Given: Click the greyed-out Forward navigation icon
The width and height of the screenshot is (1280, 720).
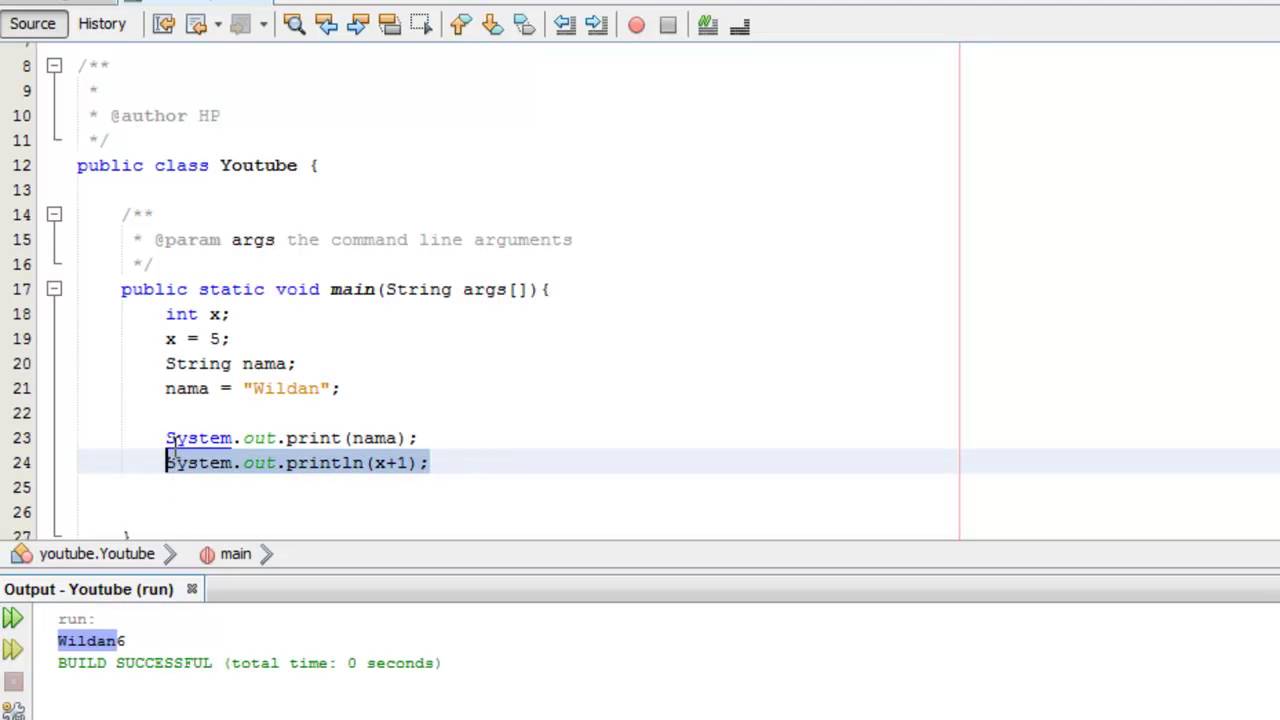Looking at the screenshot, I should click(240, 24).
